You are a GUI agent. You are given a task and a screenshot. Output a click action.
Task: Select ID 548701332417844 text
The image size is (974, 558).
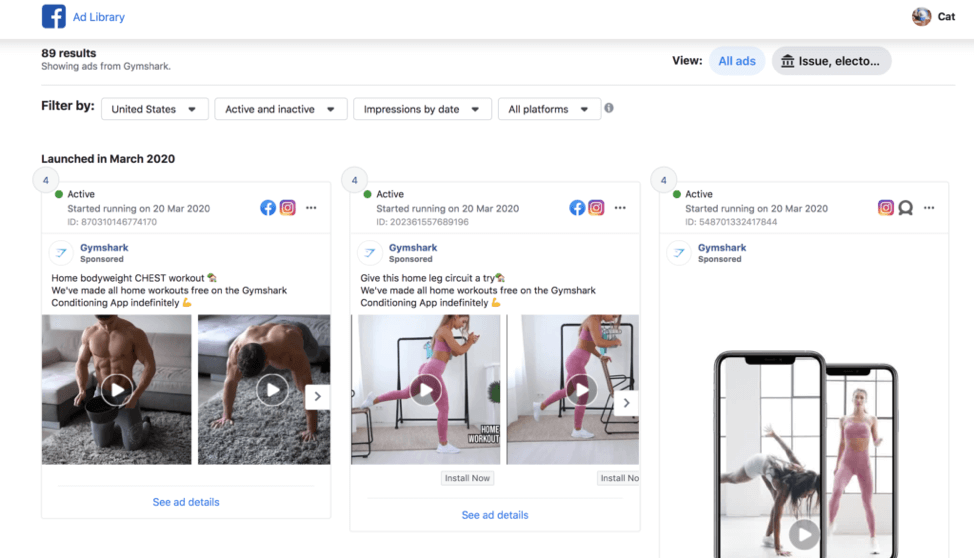tap(731, 222)
